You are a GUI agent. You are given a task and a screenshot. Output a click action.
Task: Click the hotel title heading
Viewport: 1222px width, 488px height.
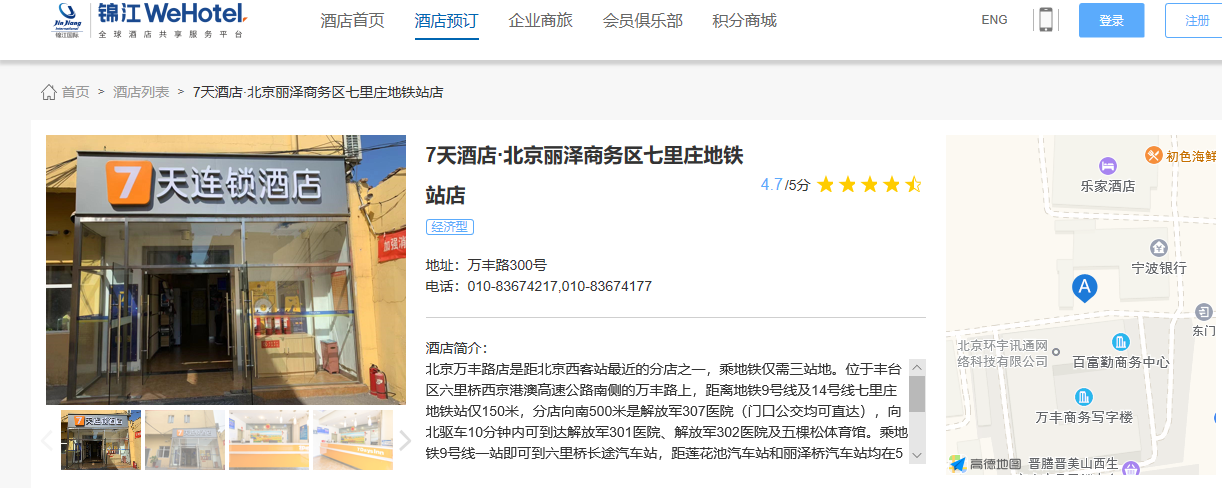(584, 175)
